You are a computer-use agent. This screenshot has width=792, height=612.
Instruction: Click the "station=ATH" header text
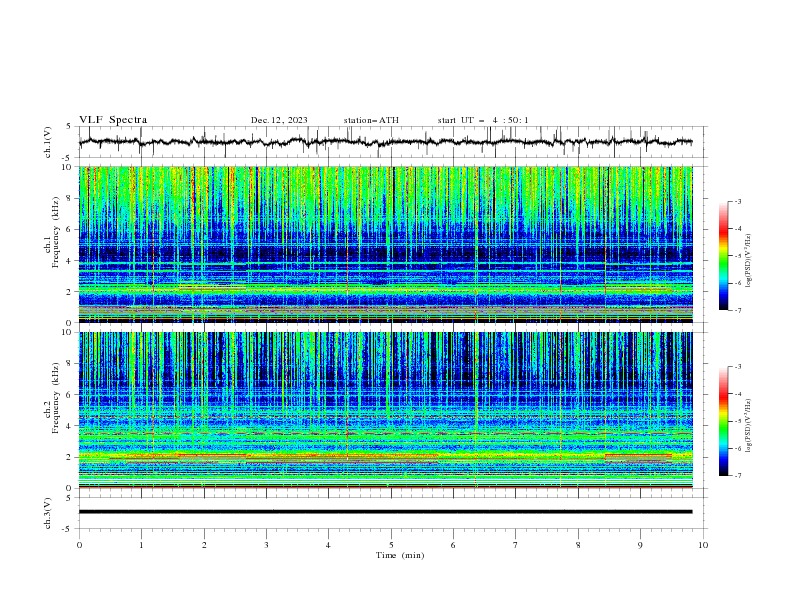[371, 120]
